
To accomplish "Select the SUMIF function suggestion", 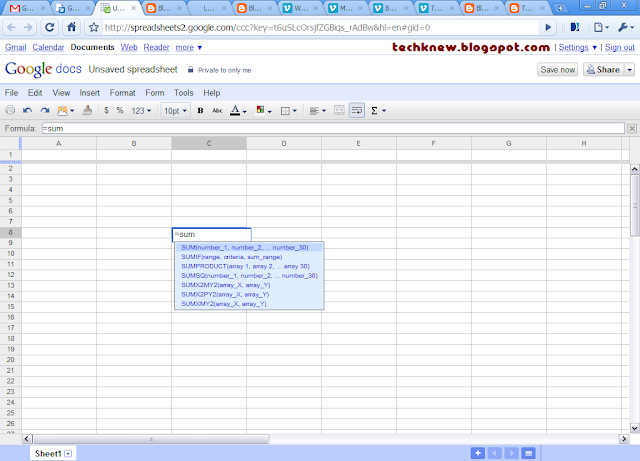I will point(249,257).
